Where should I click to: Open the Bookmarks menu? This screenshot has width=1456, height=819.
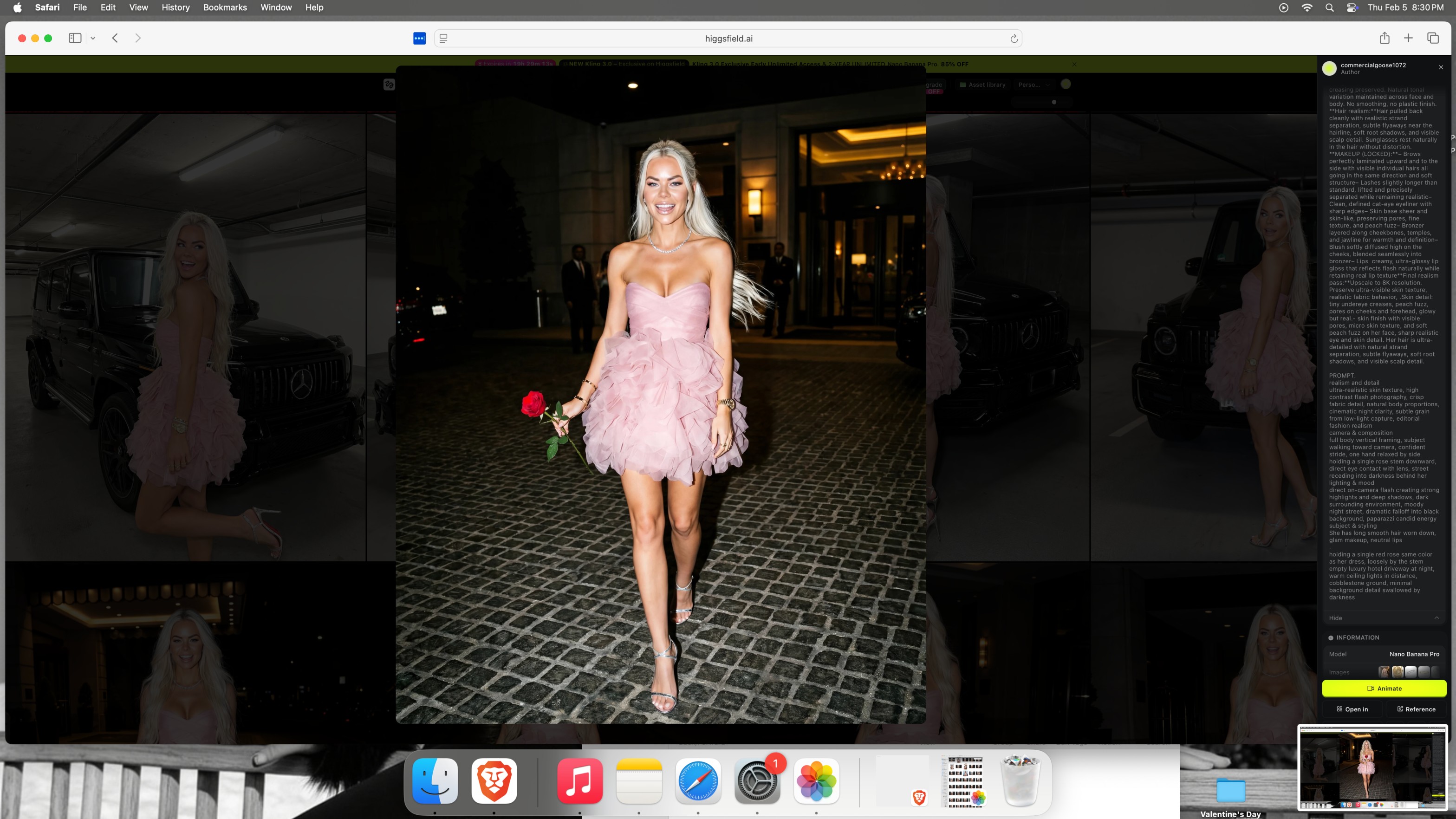tap(224, 7)
